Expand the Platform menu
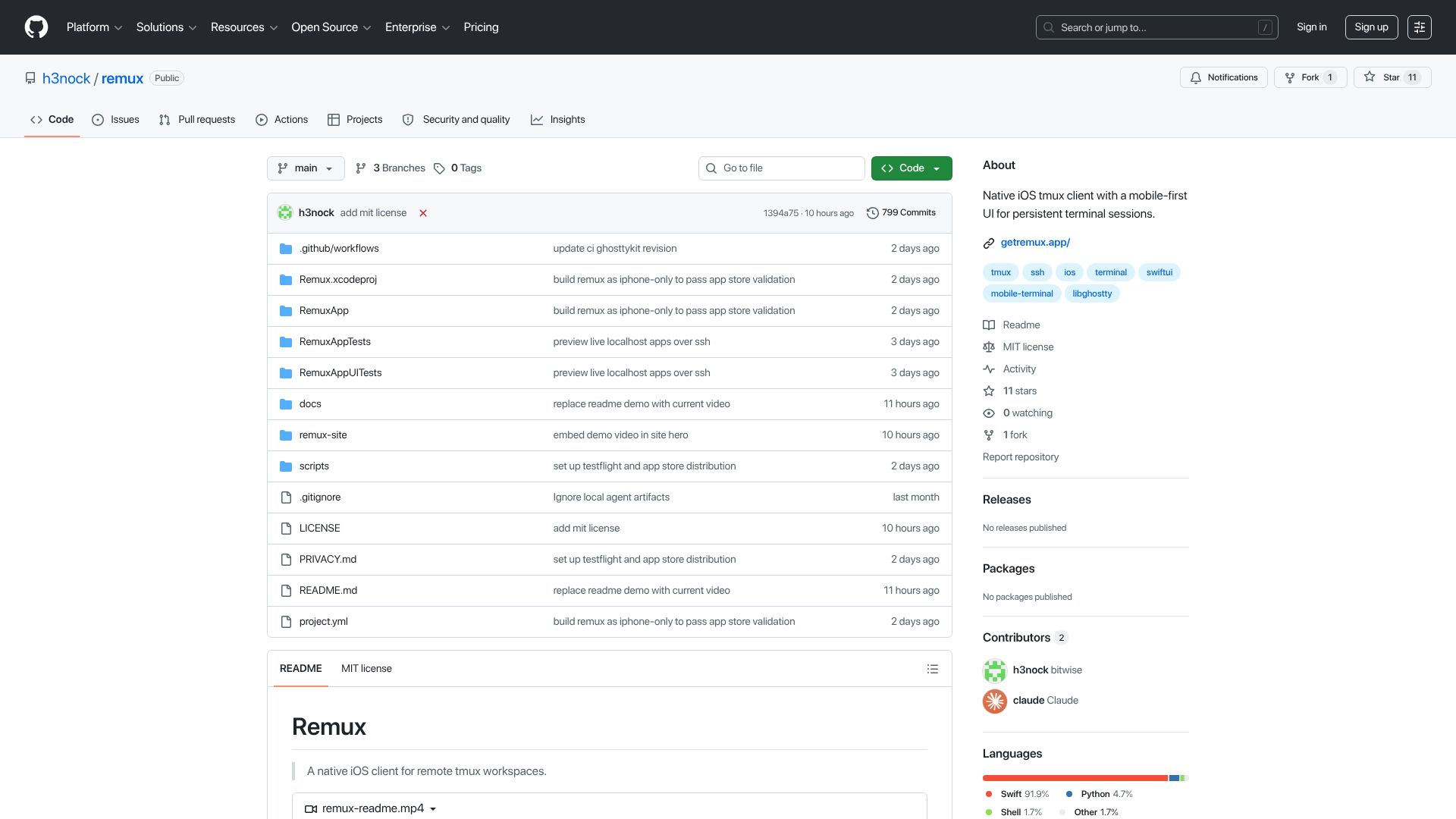This screenshot has height=819, width=1456. coord(94,27)
